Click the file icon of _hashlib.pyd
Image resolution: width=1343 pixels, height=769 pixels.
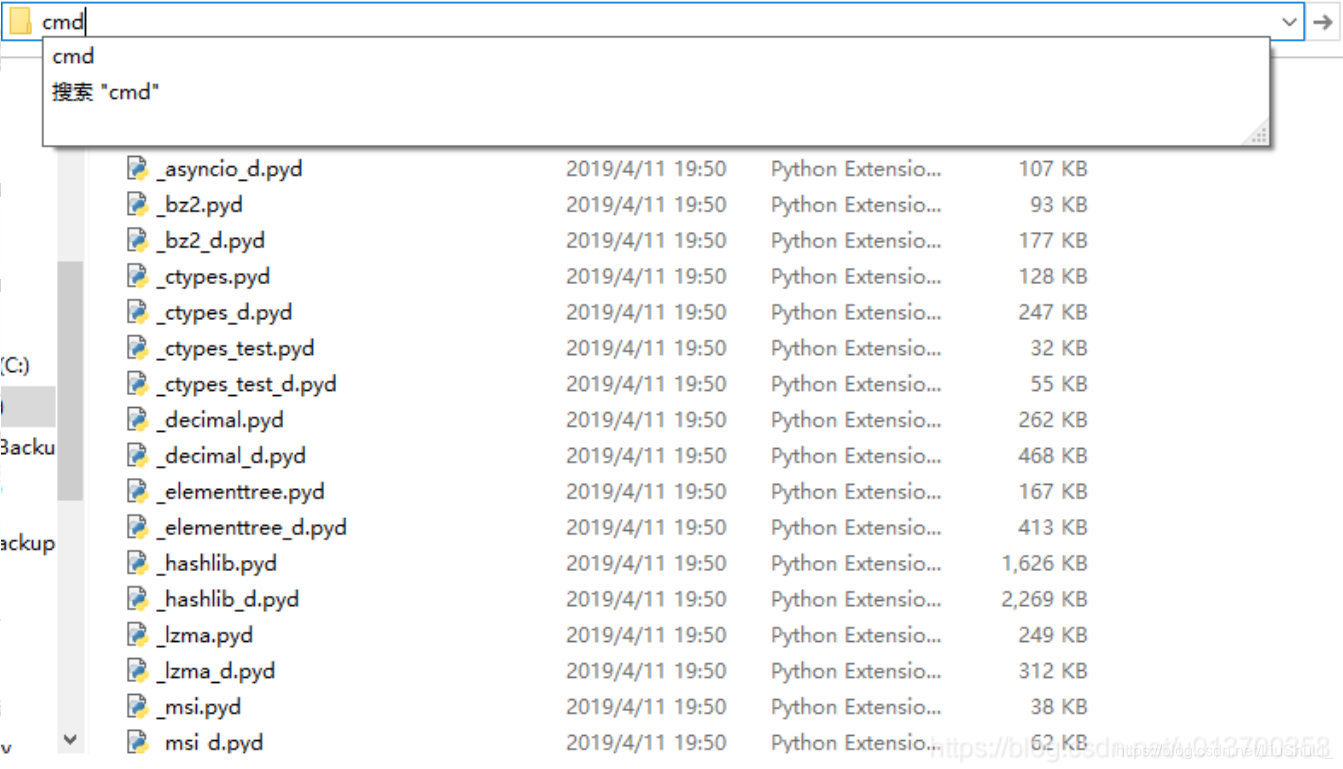click(x=138, y=564)
